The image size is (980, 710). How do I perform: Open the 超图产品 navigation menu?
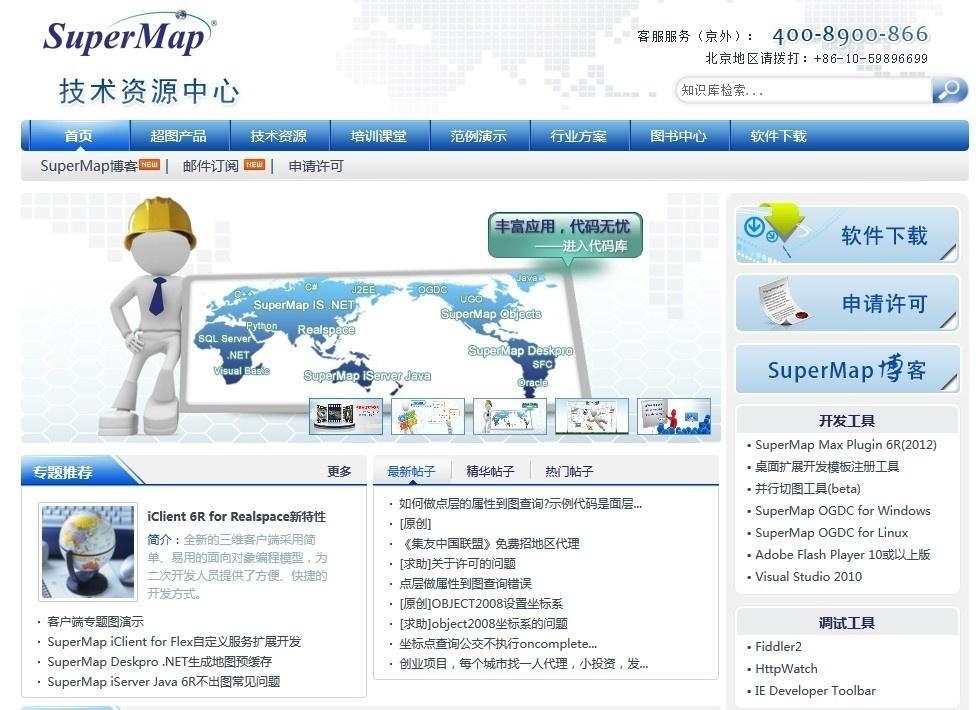click(179, 136)
